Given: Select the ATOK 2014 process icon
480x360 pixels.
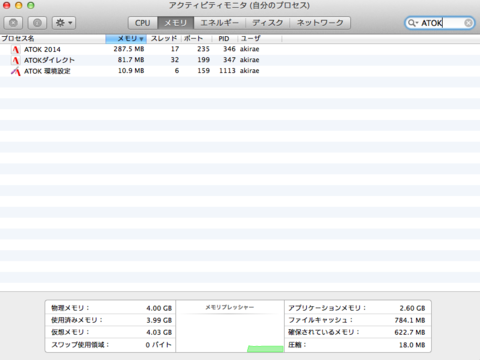Looking at the screenshot, I should (15, 49).
